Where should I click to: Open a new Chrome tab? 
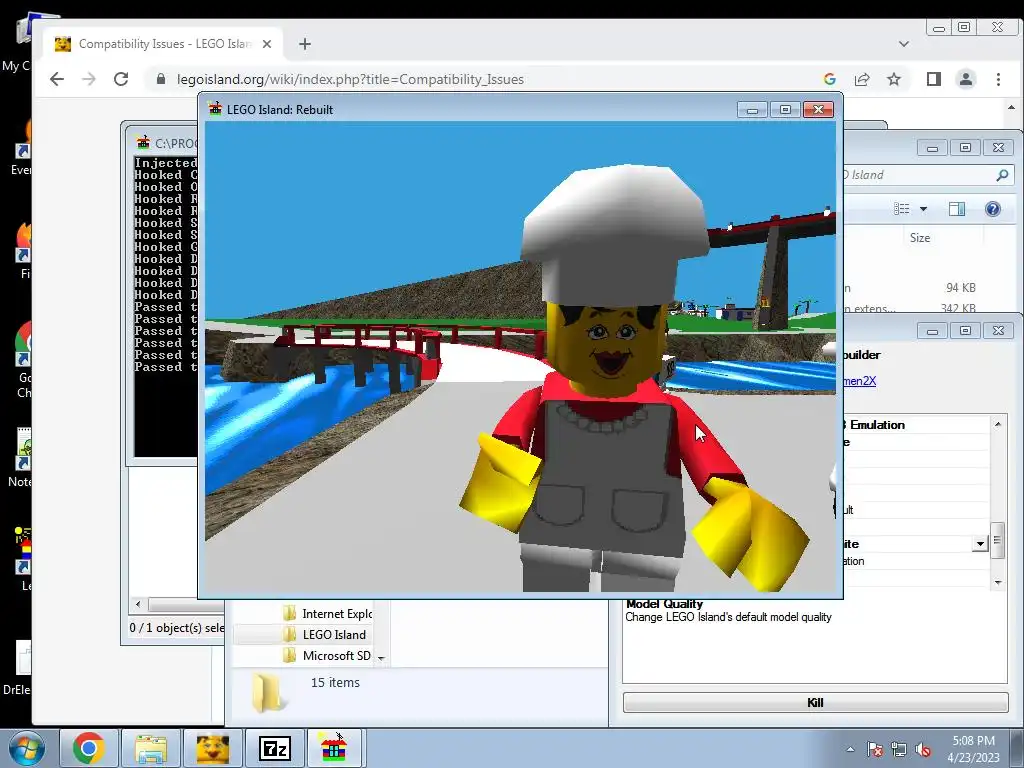click(304, 44)
